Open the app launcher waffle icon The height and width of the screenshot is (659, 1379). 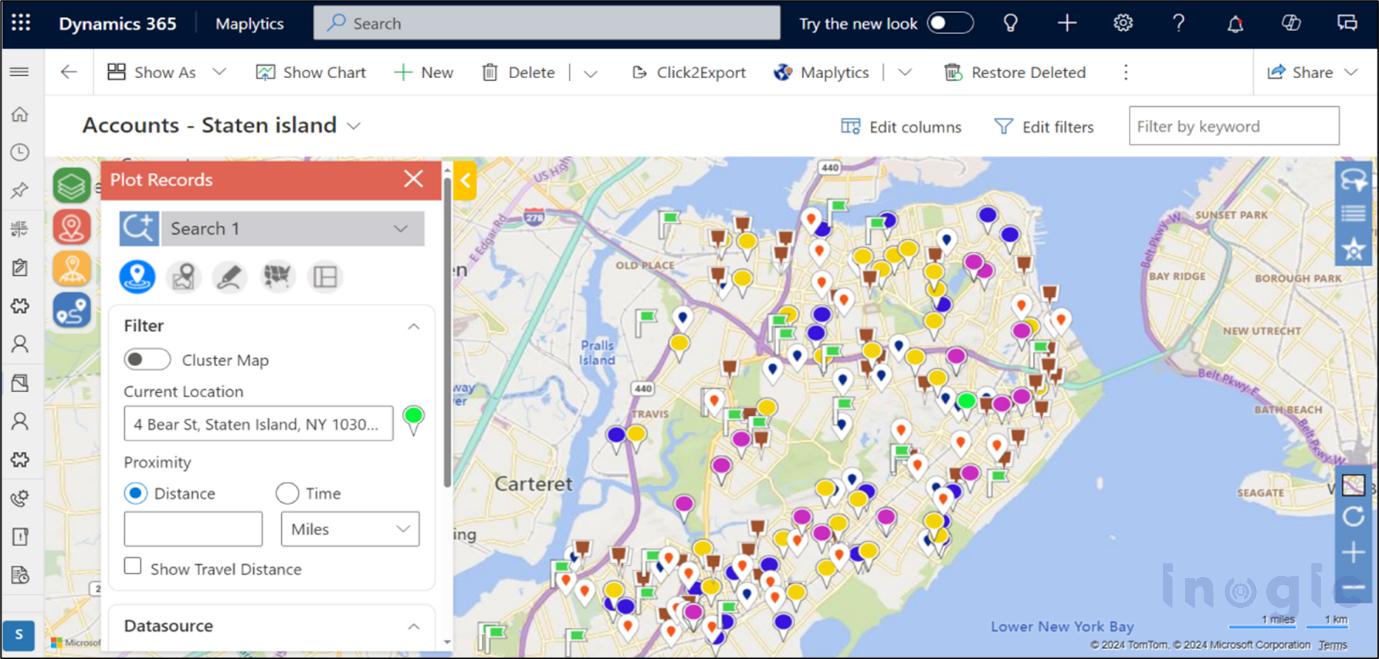point(21,23)
